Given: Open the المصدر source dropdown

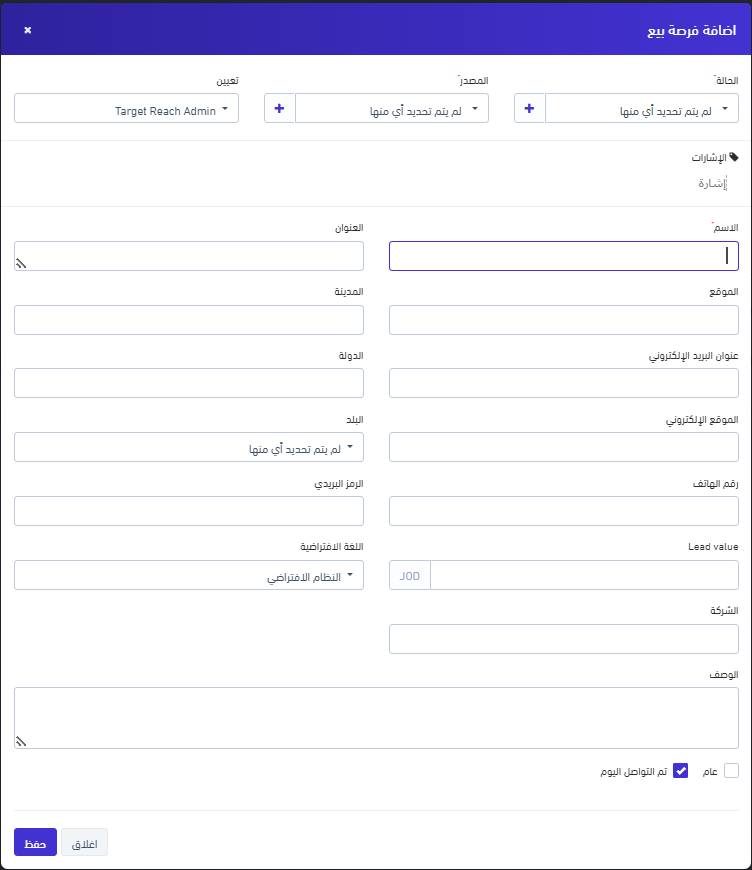Looking at the screenshot, I should point(391,108).
